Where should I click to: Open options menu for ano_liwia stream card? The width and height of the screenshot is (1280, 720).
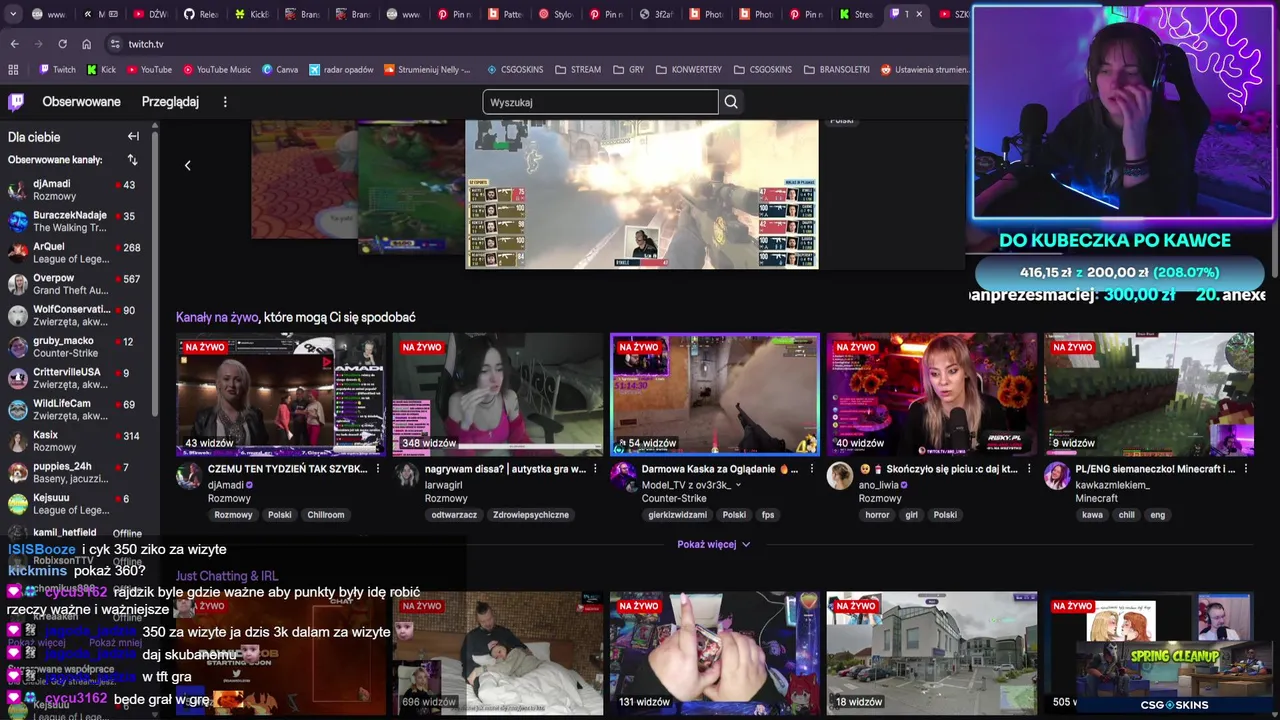1029,469
